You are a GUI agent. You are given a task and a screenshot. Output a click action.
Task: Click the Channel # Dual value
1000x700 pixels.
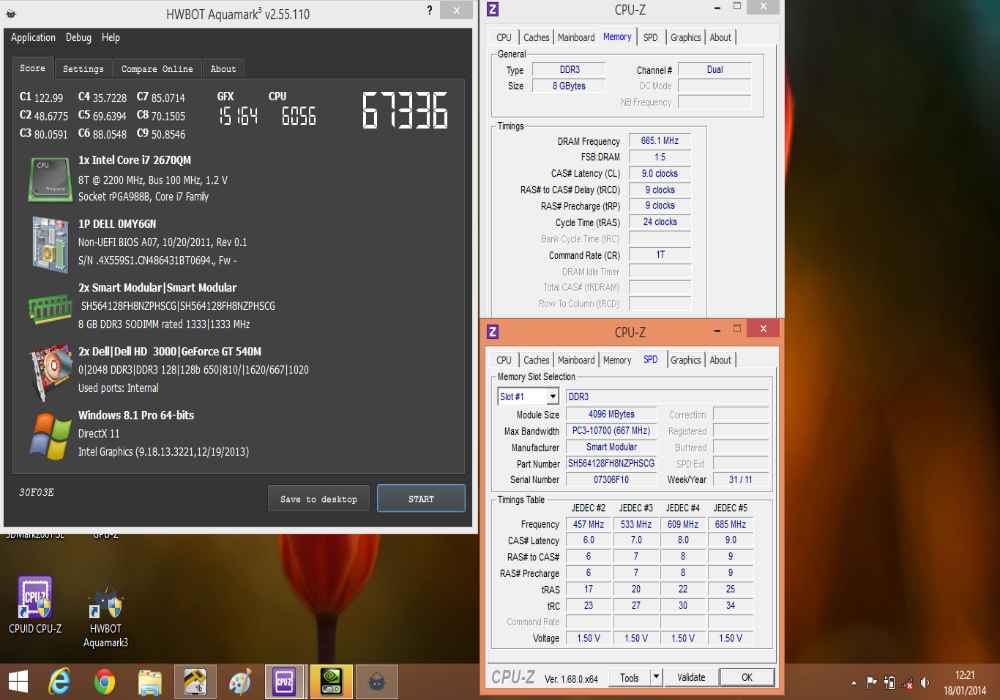tap(714, 69)
